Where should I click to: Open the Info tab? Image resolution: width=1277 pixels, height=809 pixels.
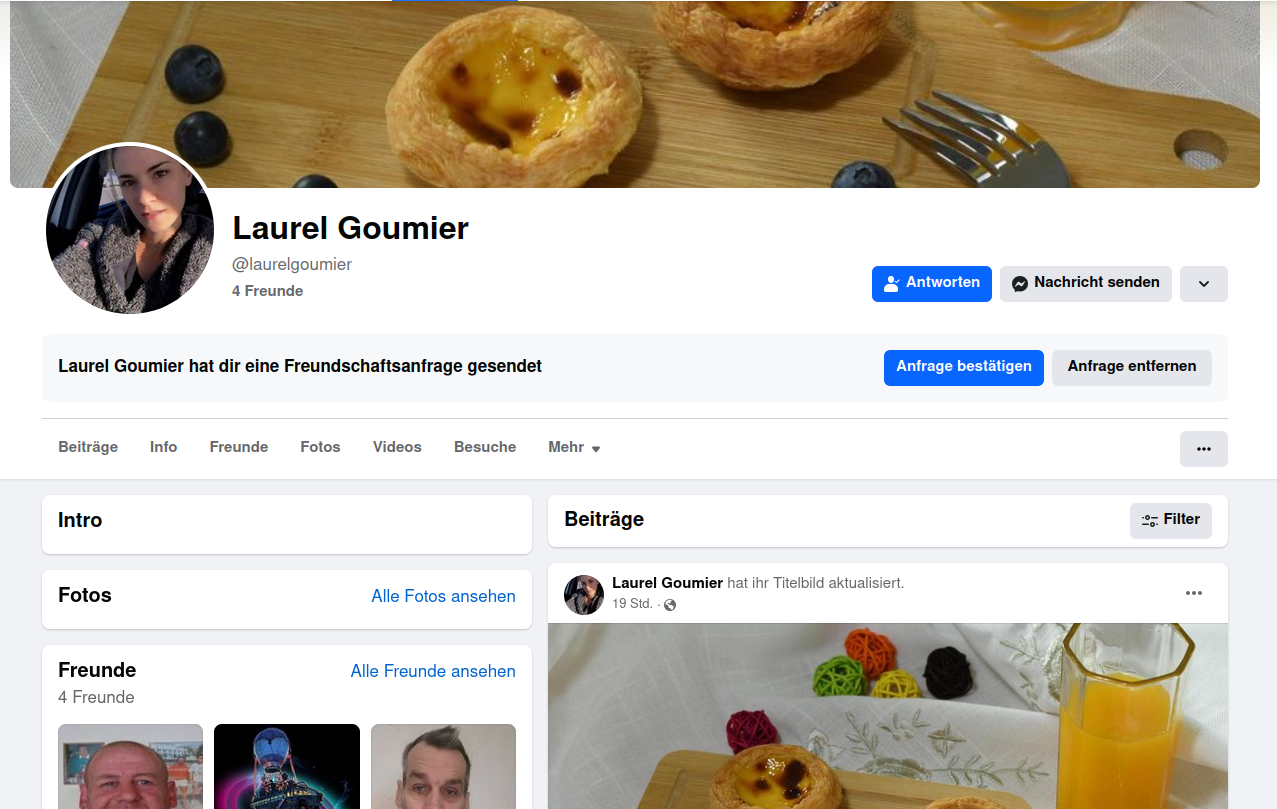pos(164,447)
